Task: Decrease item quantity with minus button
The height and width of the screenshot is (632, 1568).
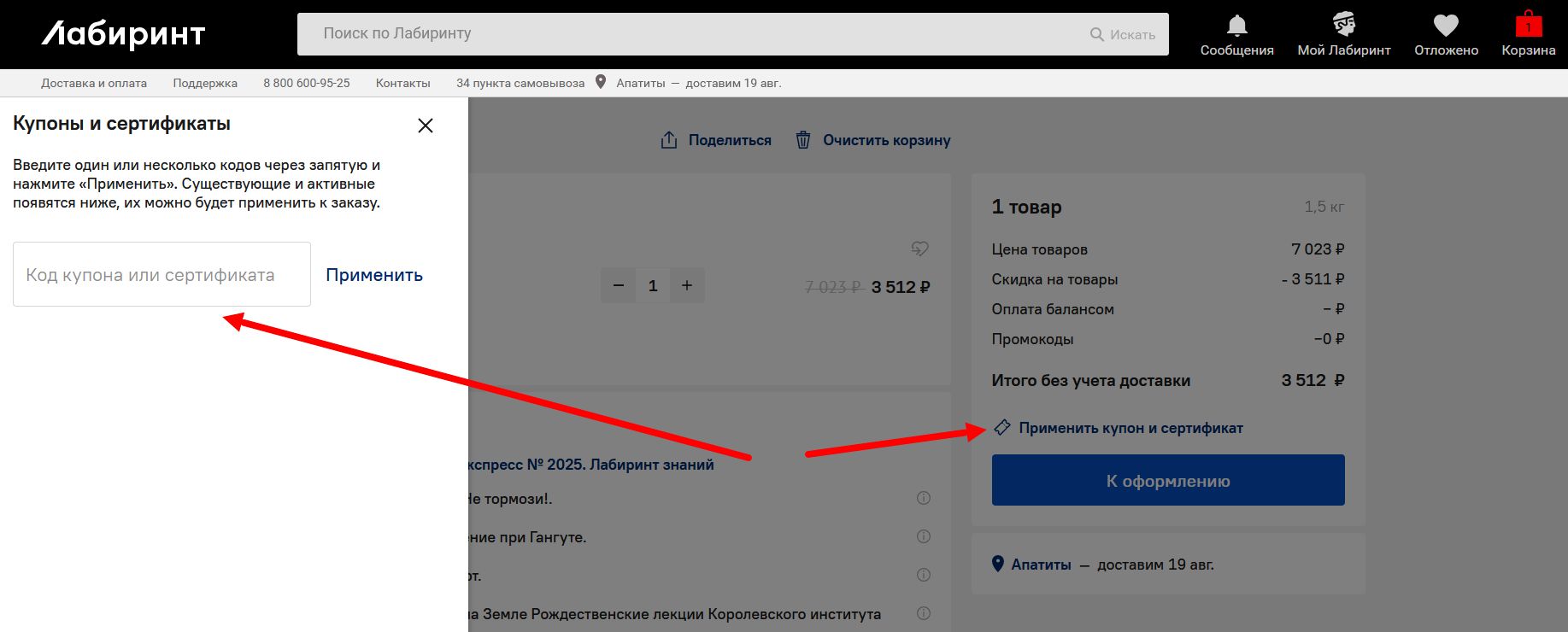Action: tap(619, 285)
